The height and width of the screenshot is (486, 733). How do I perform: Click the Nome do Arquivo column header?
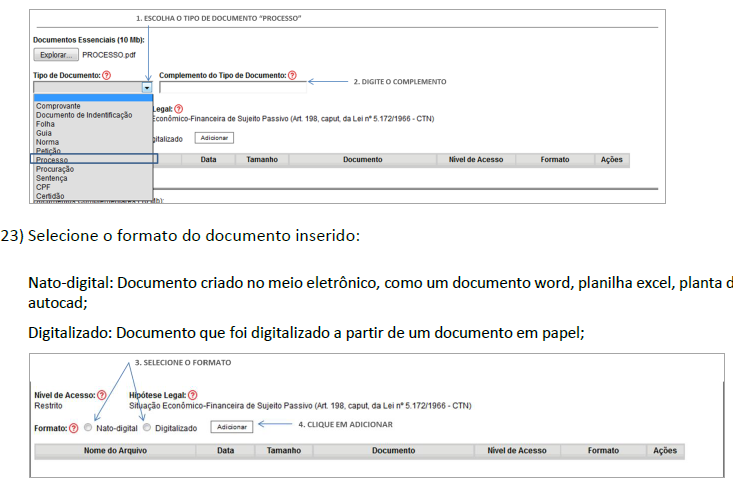pyautogui.click(x=114, y=452)
